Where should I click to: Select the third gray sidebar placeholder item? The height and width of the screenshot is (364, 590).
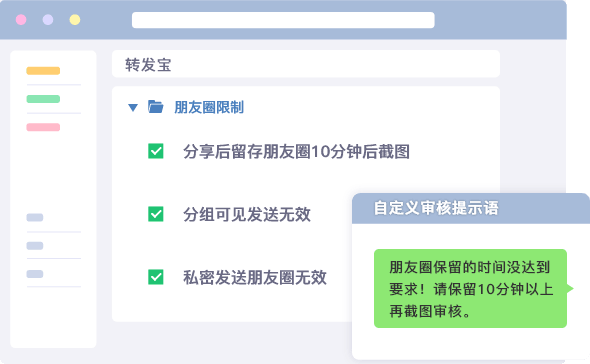[35, 274]
